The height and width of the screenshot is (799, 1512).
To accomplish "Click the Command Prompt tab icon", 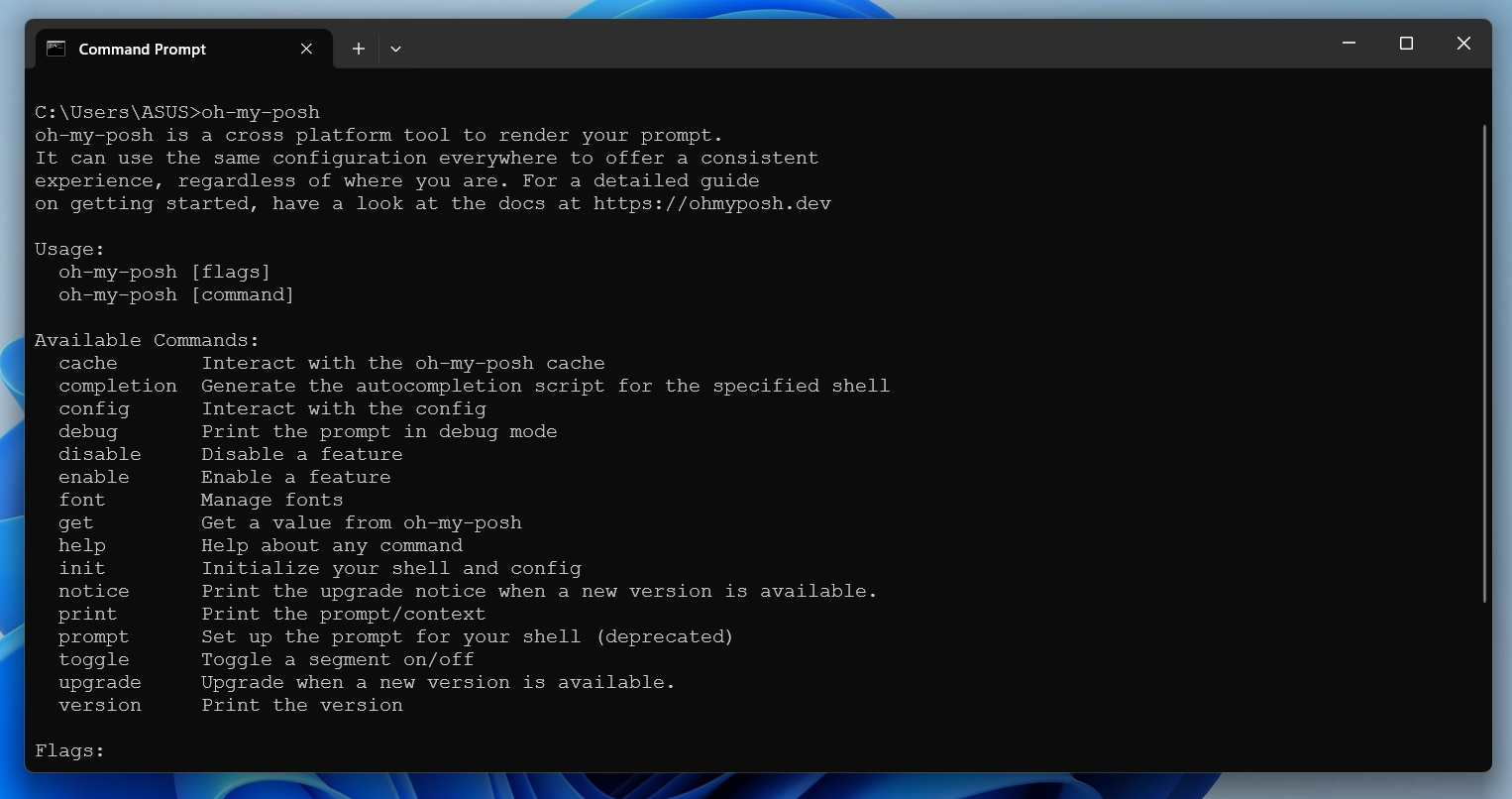I will (x=56, y=49).
